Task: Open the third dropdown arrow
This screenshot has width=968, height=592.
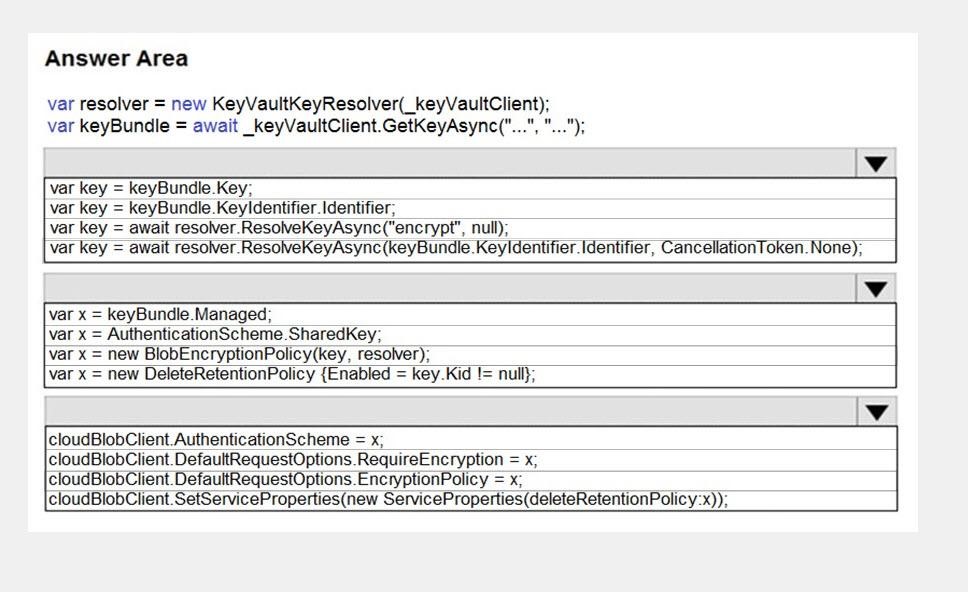Action: coord(877,412)
